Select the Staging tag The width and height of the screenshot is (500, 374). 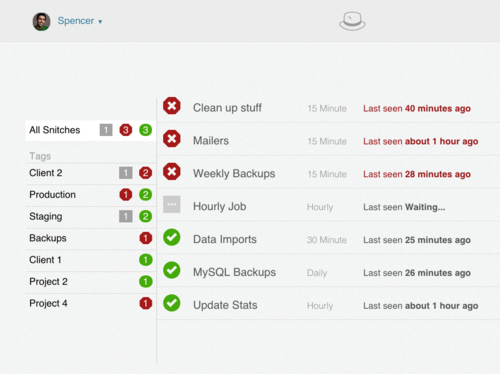coord(91,217)
